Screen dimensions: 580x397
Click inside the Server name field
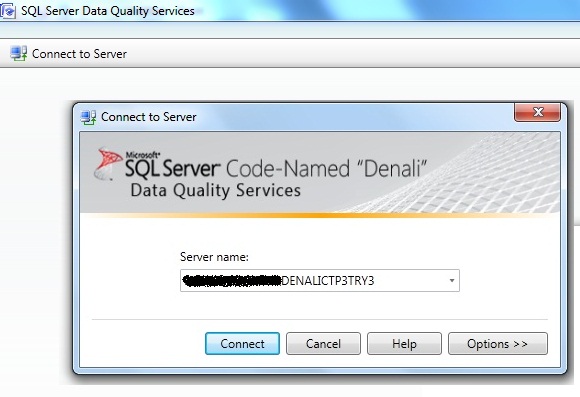320,280
